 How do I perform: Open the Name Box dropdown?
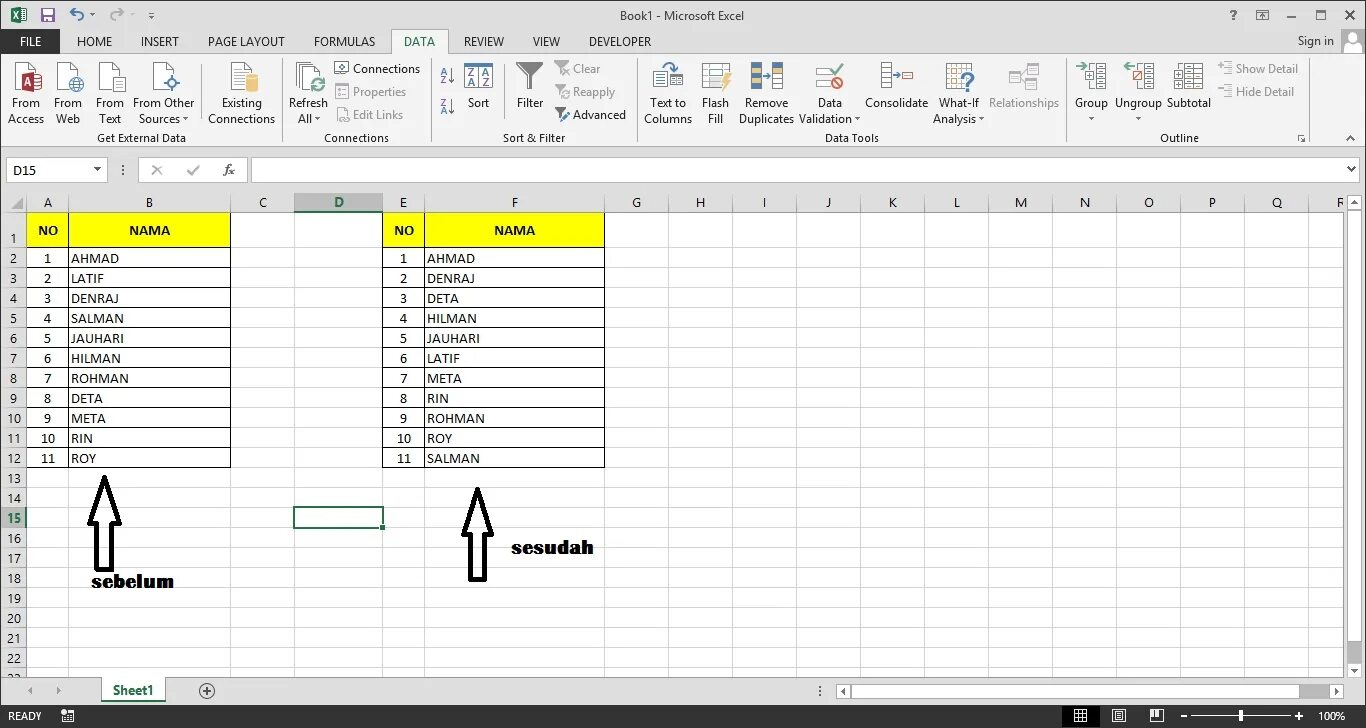(x=97, y=170)
